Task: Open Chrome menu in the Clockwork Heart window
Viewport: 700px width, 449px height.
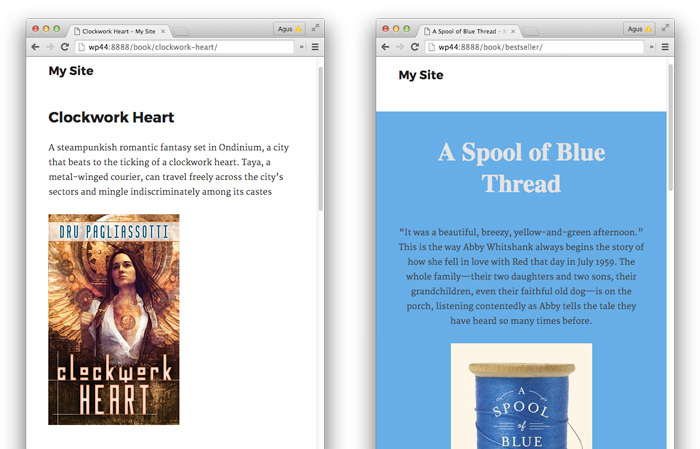Action: click(x=315, y=47)
